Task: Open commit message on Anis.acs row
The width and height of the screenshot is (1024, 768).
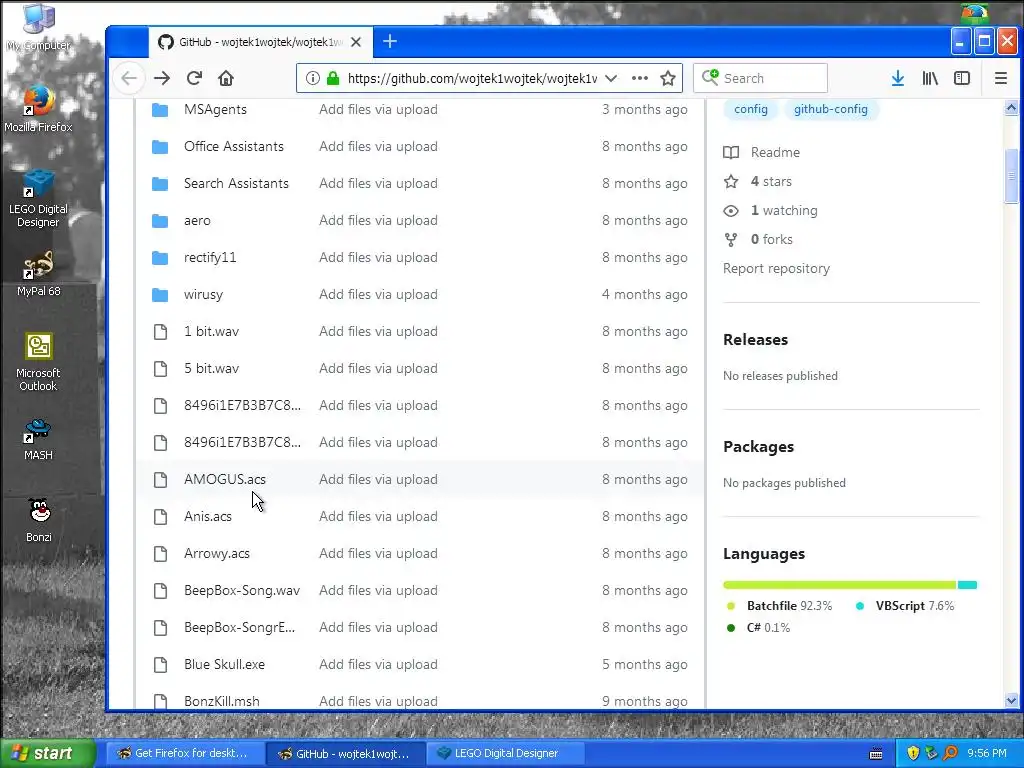Action: [x=379, y=517]
